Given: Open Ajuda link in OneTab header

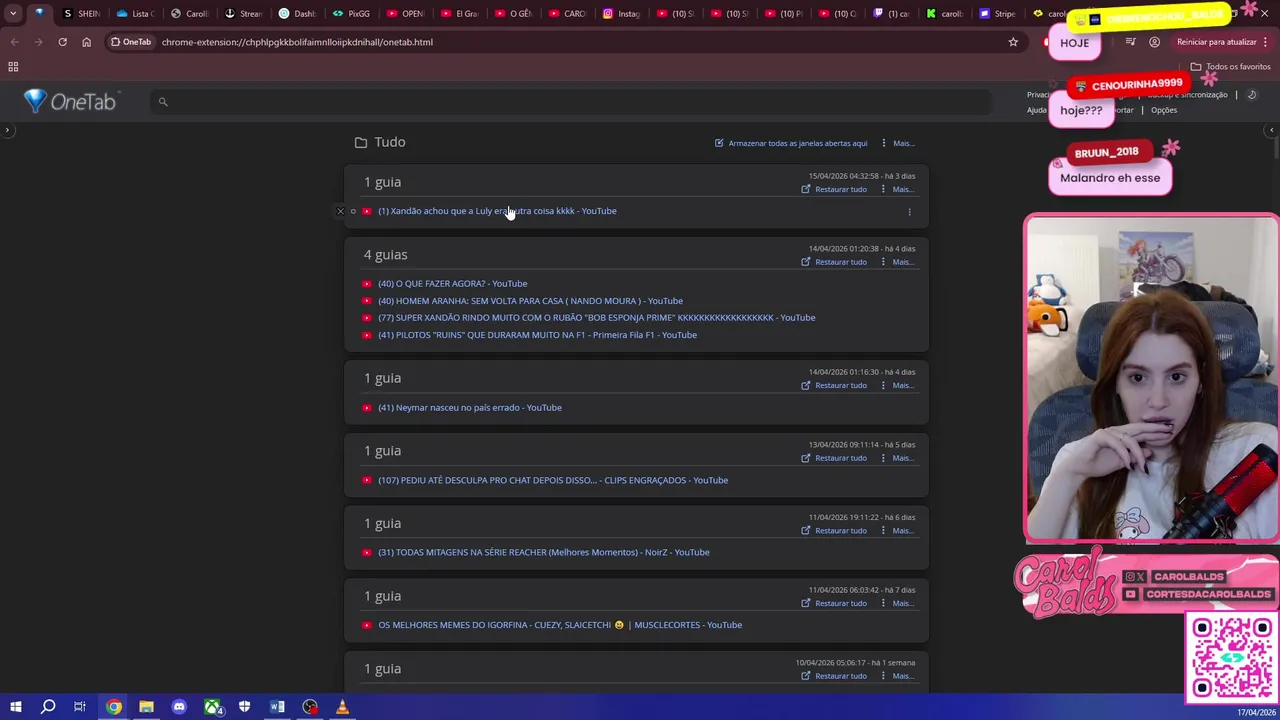Looking at the screenshot, I should (x=1037, y=110).
